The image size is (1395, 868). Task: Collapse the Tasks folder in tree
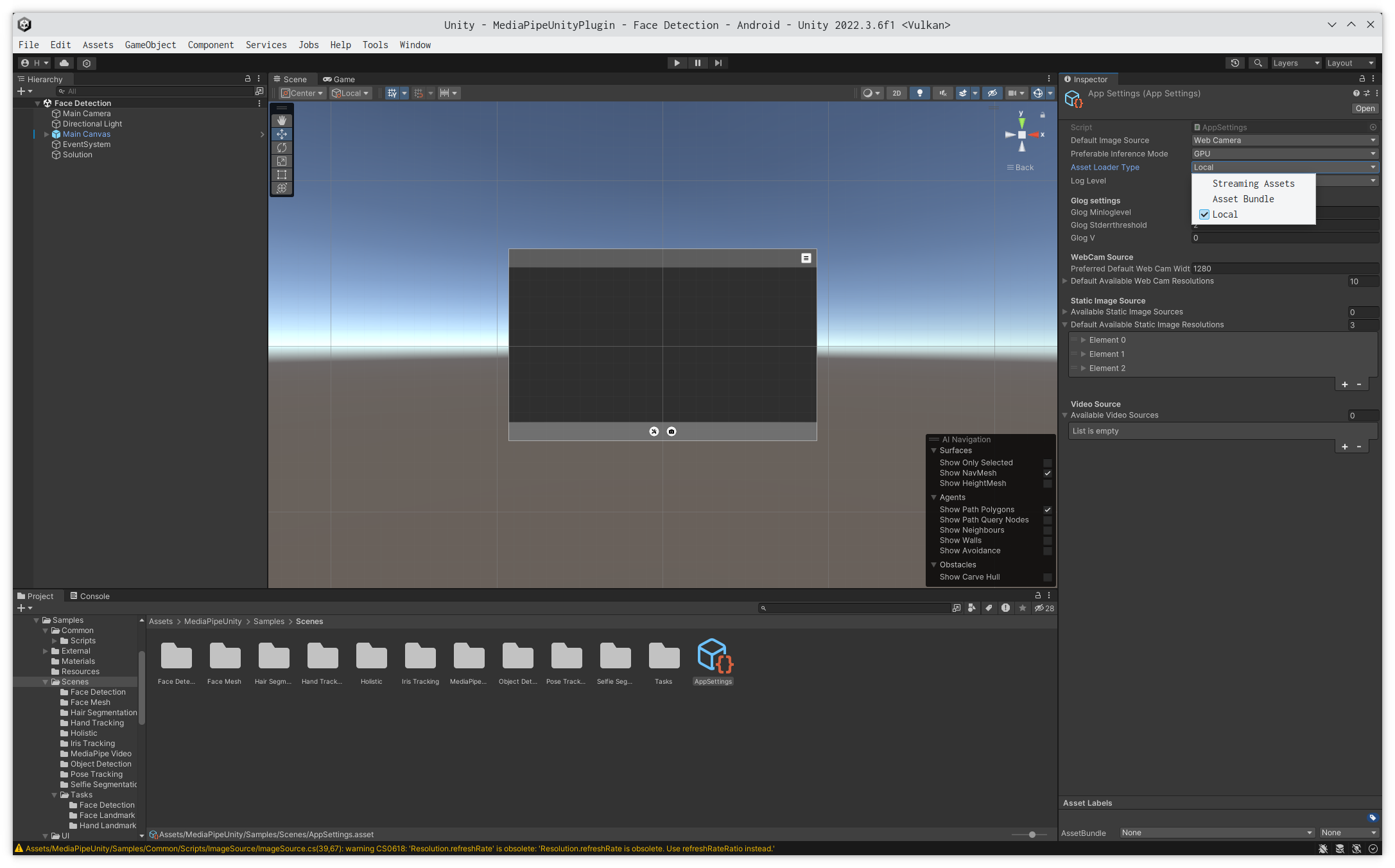(x=55, y=795)
